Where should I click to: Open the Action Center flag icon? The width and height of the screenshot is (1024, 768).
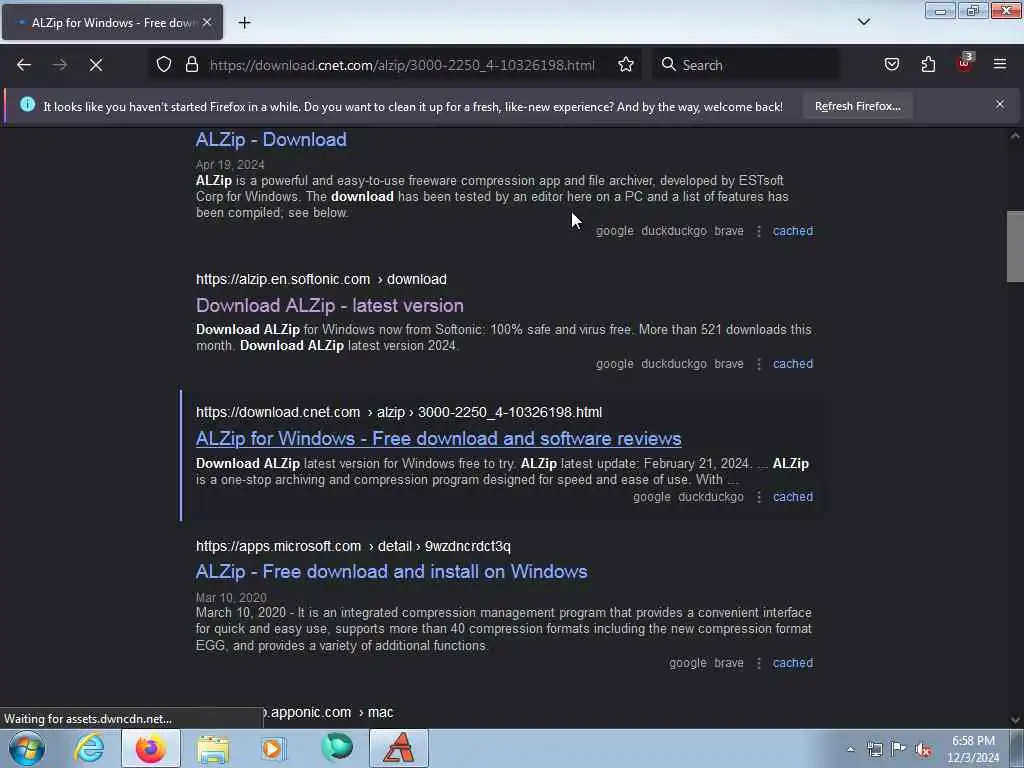click(899, 749)
